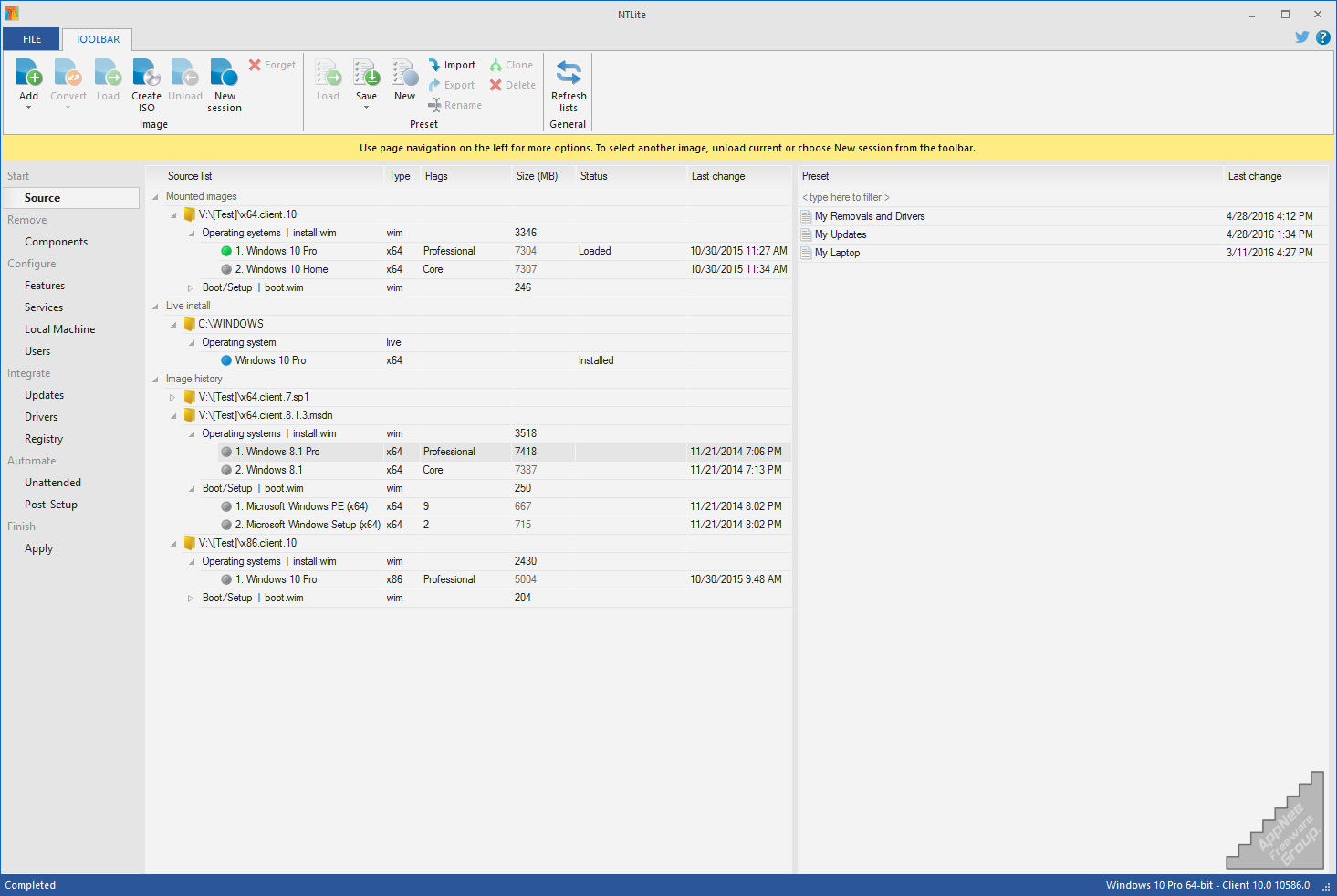This screenshot has height=896, width=1337.
Task: Click the folder icon for C:\WINDOWS
Action: [x=190, y=324]
